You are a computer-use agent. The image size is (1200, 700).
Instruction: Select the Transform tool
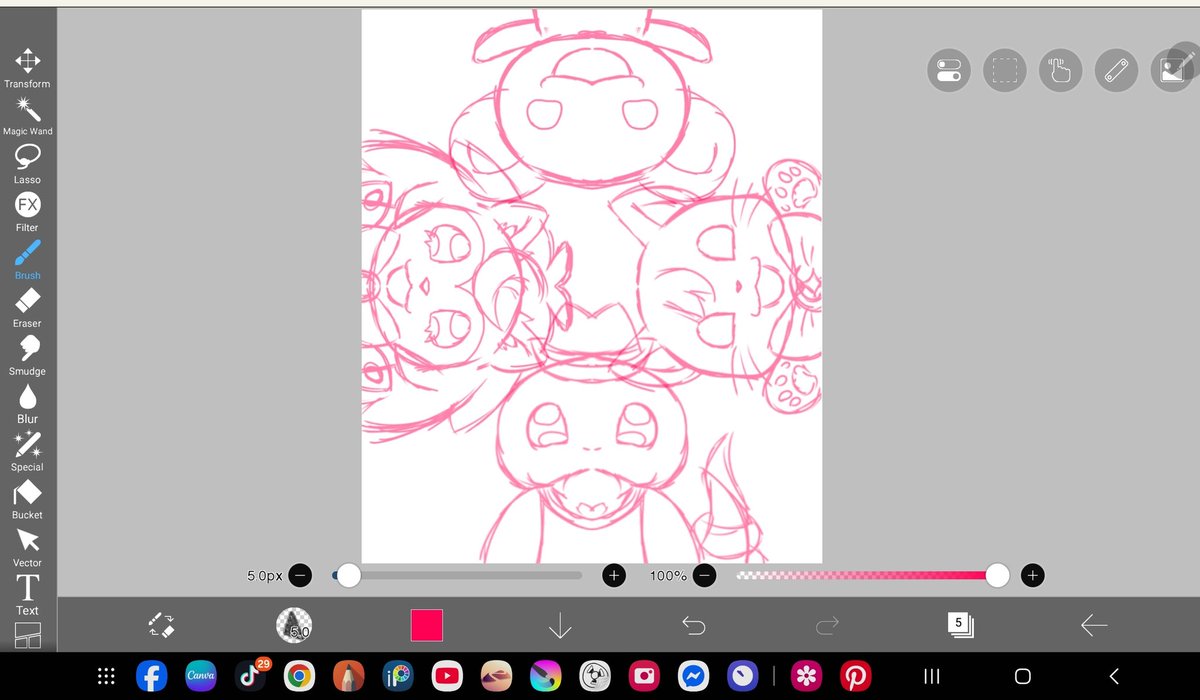[x=27, y=67]
